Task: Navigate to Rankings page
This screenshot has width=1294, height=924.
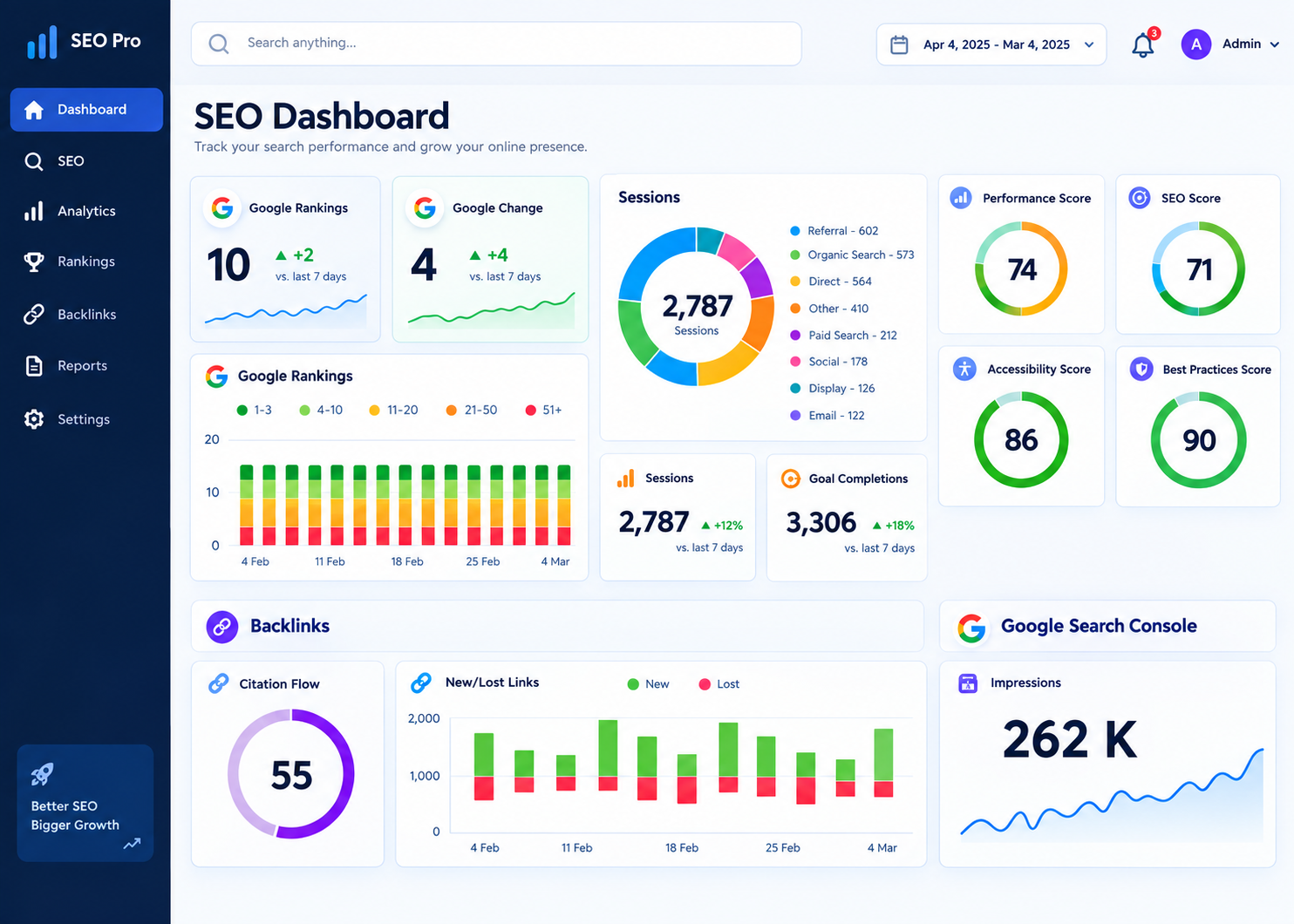Action: [86, 262]
